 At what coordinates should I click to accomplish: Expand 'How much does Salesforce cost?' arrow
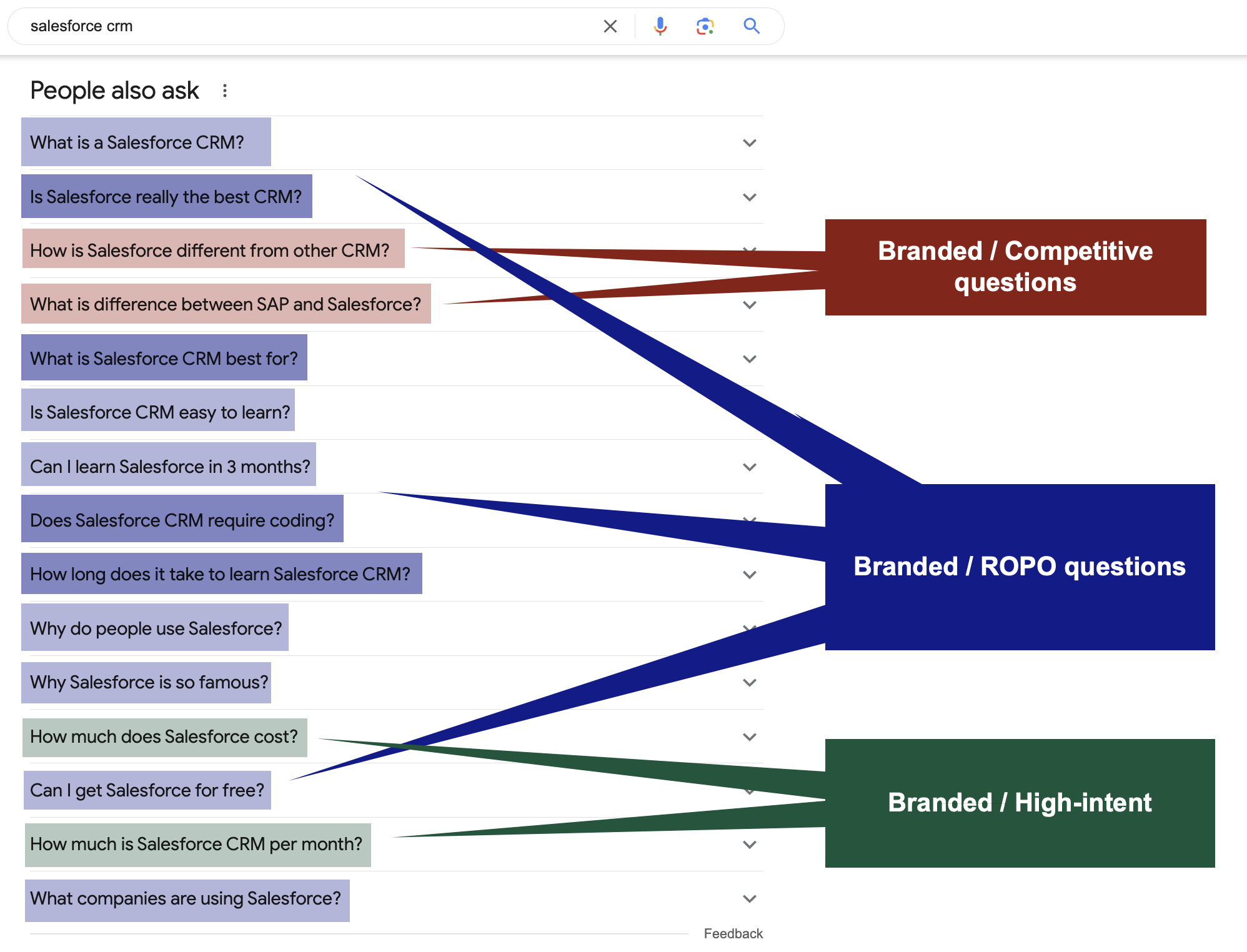[750, 737]
